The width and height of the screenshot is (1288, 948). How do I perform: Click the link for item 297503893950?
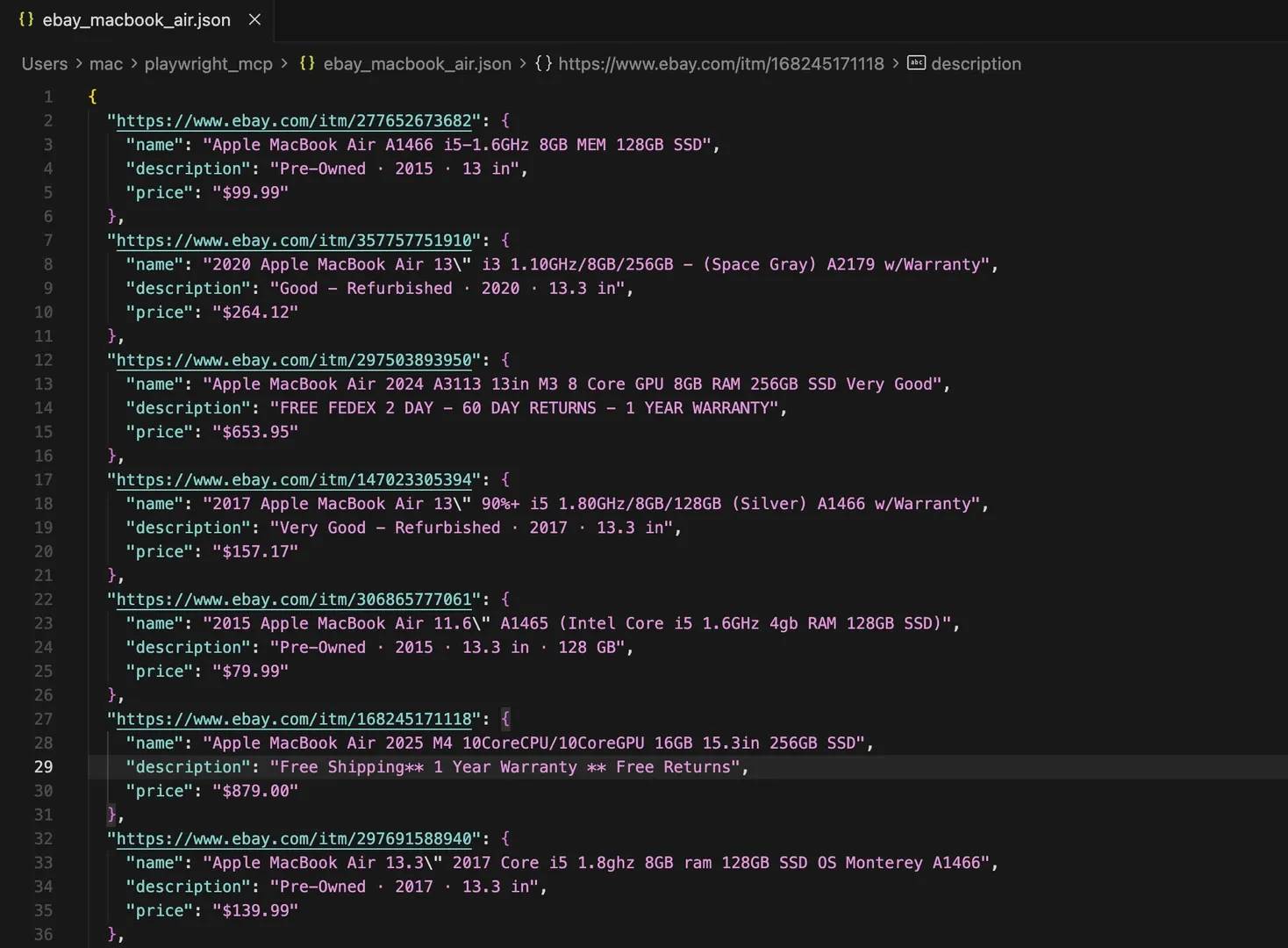[x=294, y=360]
